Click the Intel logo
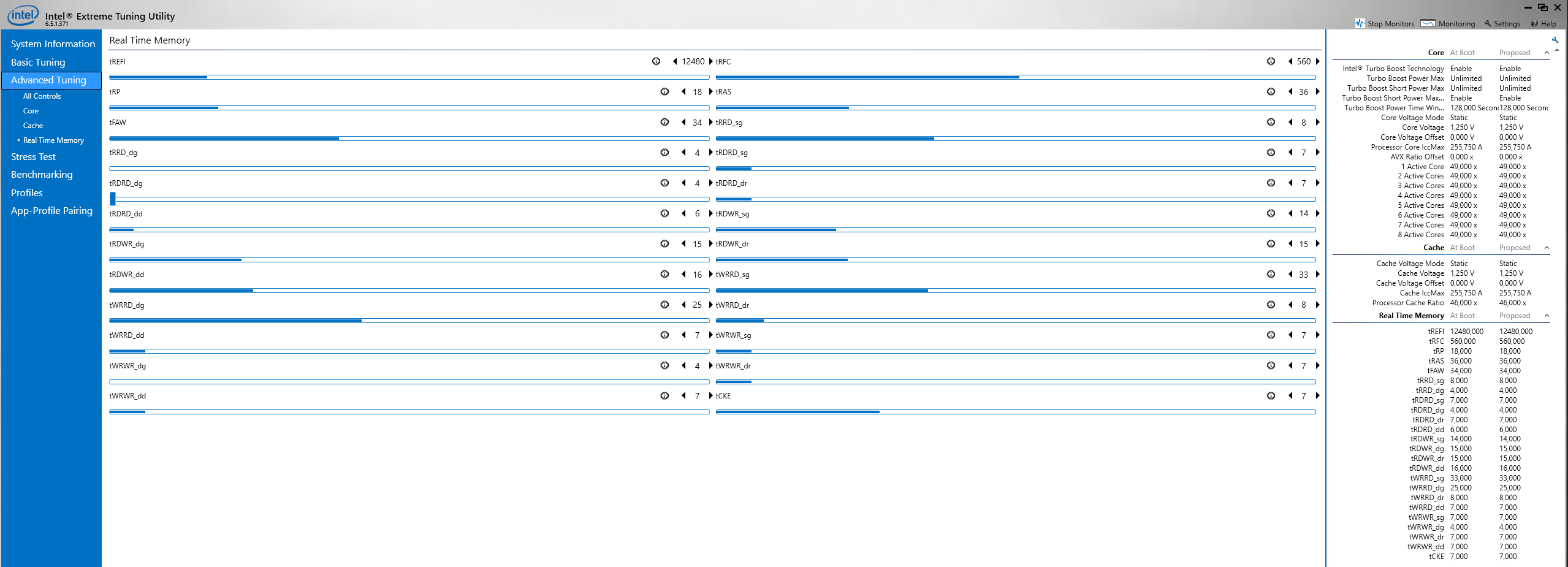The image size is (1568, 567). (23, 15)
